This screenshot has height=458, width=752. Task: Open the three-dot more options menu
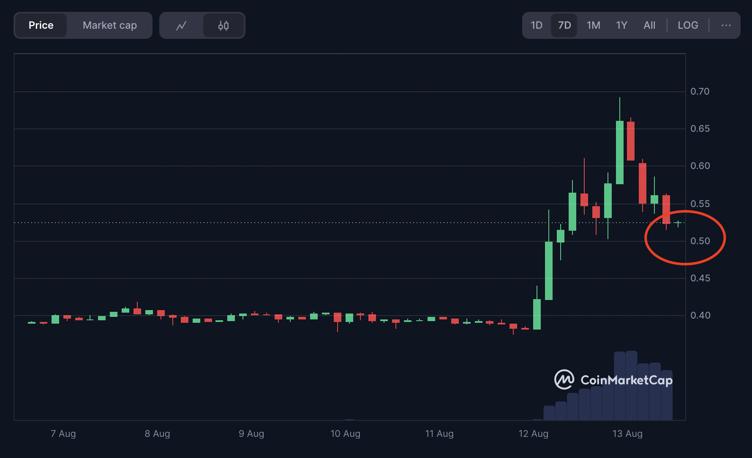[x=726, y=25]
